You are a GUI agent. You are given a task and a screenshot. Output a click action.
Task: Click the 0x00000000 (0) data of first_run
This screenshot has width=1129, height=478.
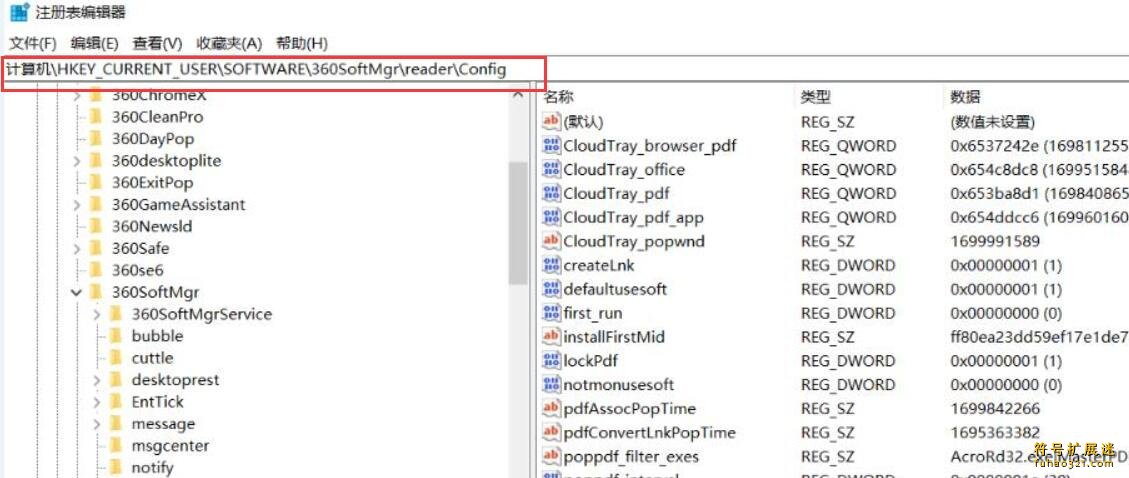[1006, 312]
